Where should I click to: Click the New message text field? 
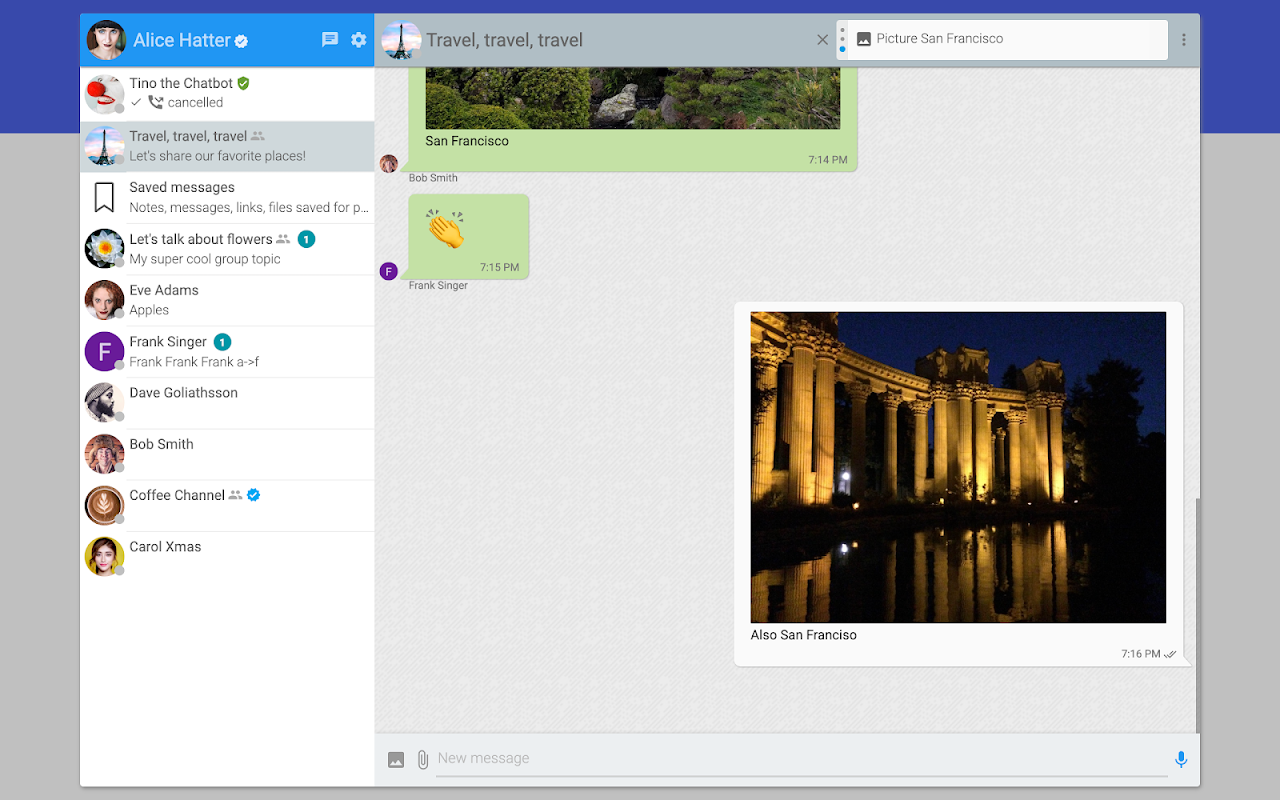tap(800, 759)
